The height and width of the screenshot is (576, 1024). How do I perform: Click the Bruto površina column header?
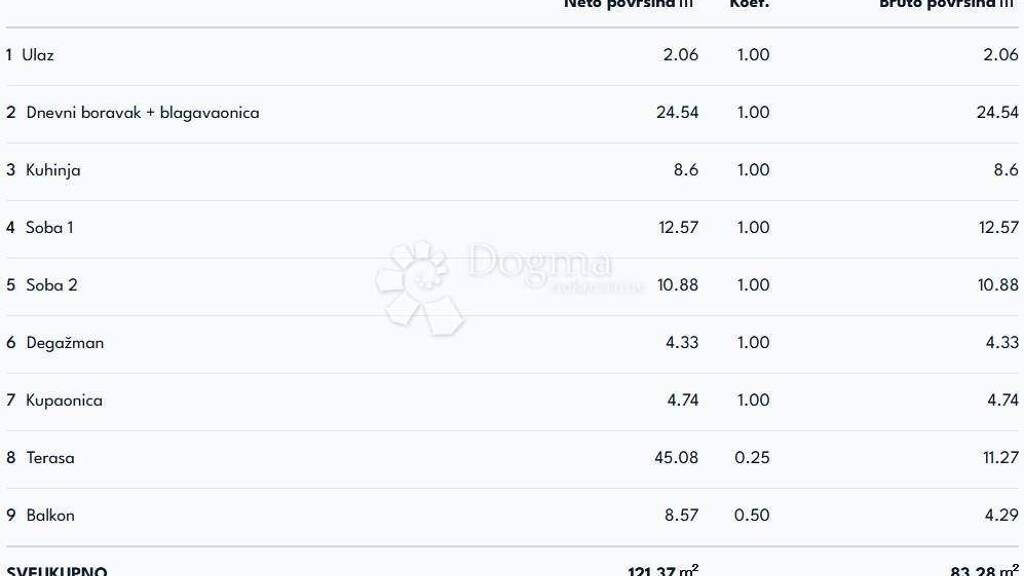pyautogui.click(x=945, y=4)
